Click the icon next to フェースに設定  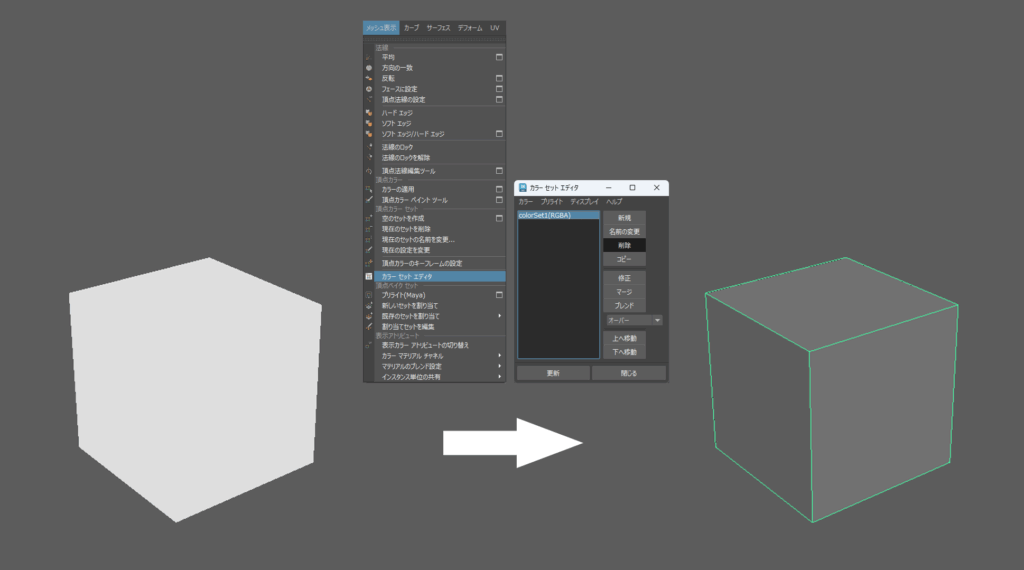point(368,89)
